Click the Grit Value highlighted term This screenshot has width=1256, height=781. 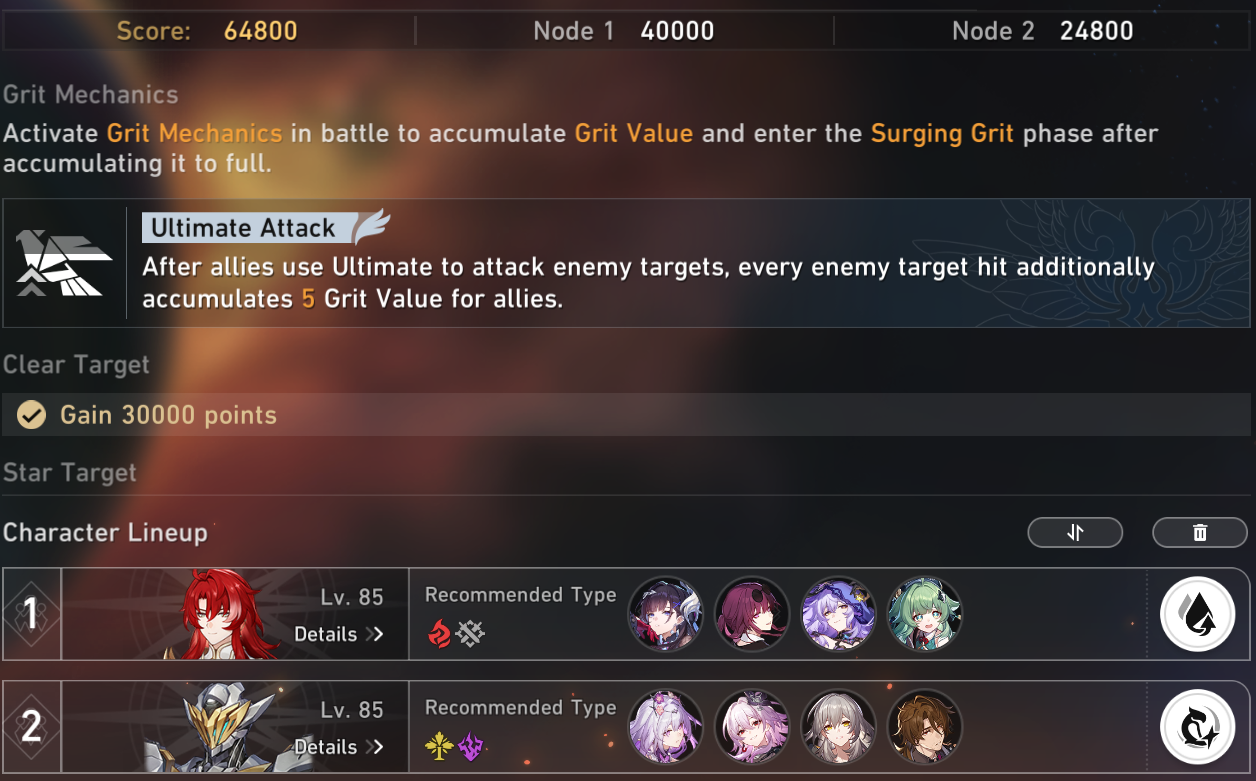point(634,133)
